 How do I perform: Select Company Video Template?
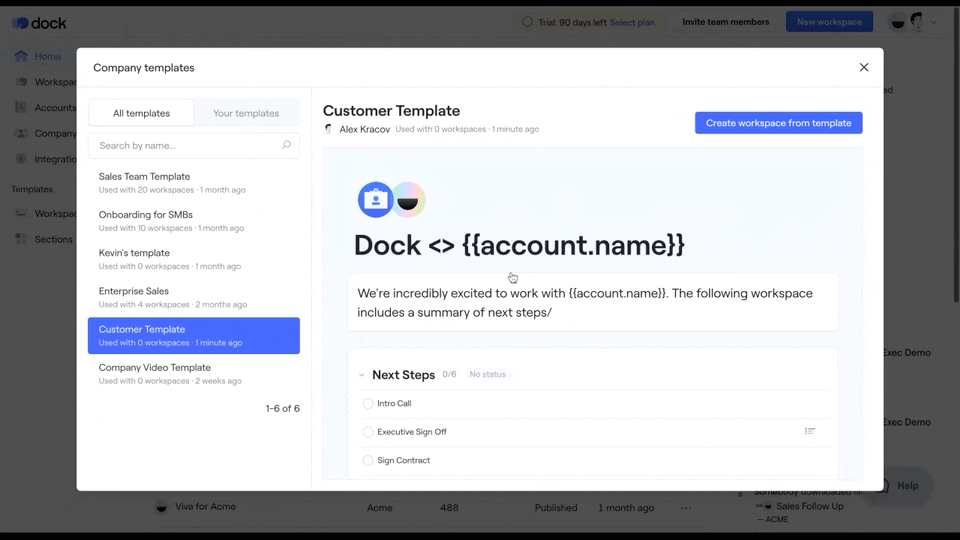[193, 373]
